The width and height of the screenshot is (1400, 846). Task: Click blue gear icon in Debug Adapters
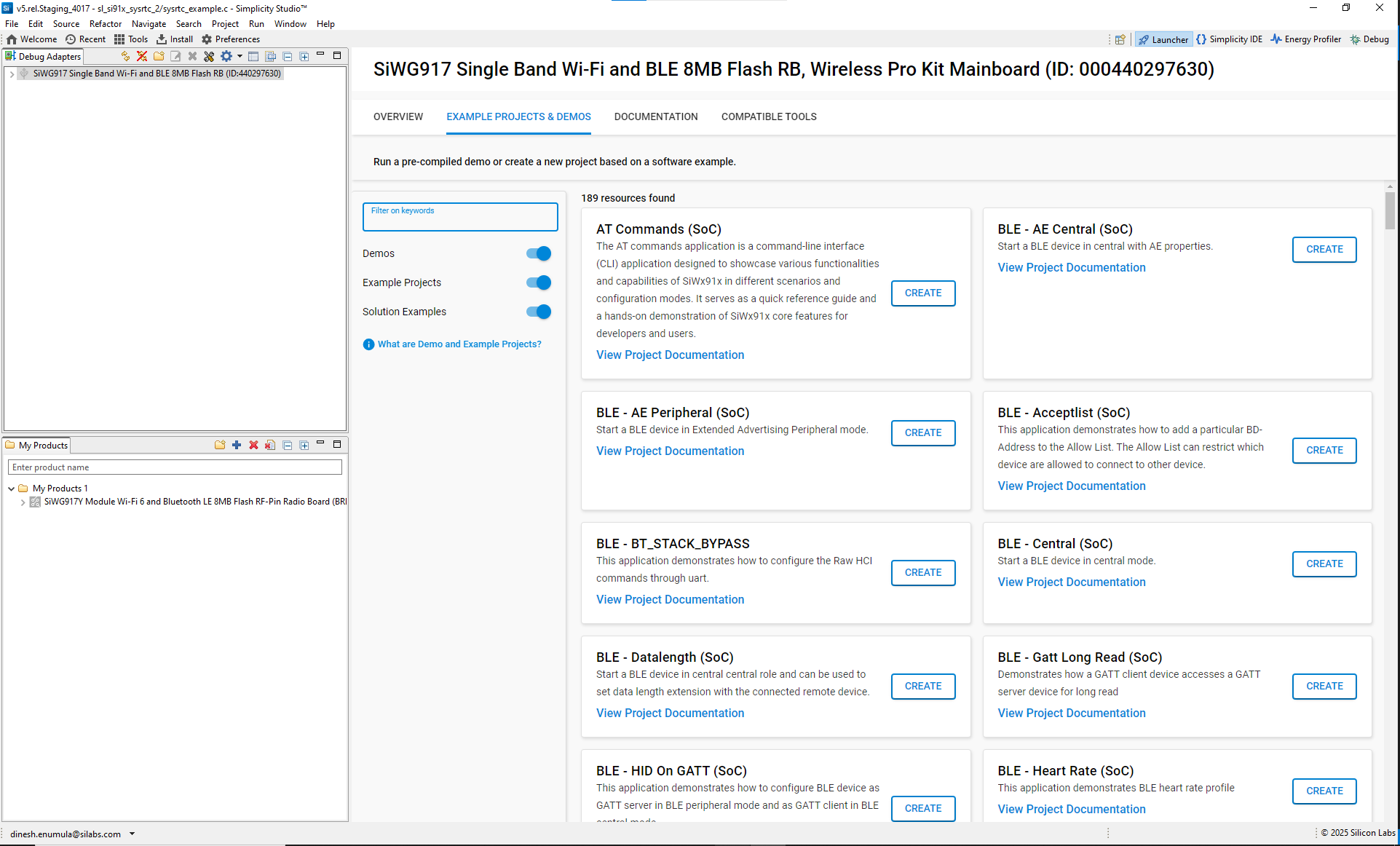pyautogui.click(x=226, y=56)
